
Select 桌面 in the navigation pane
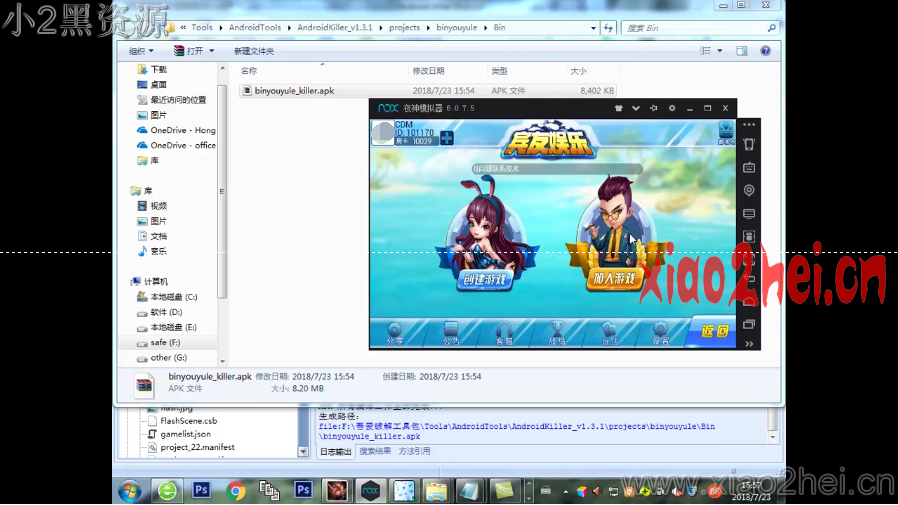point(159,85)
